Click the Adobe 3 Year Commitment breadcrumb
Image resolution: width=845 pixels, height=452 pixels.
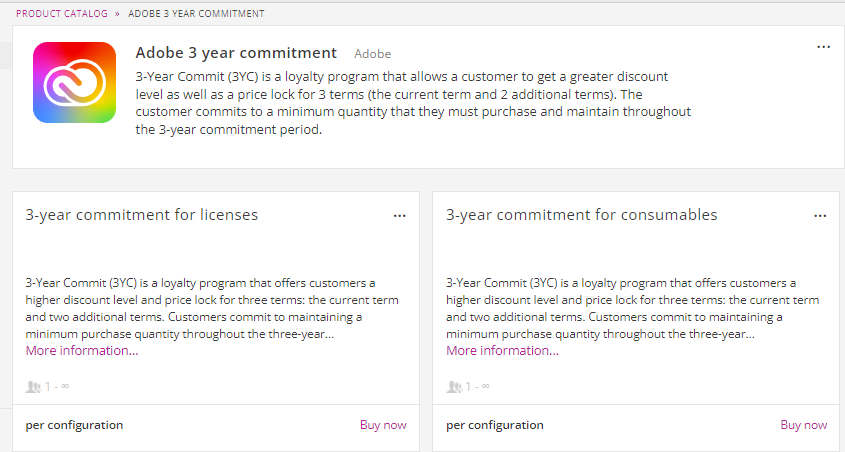point(196,13)
